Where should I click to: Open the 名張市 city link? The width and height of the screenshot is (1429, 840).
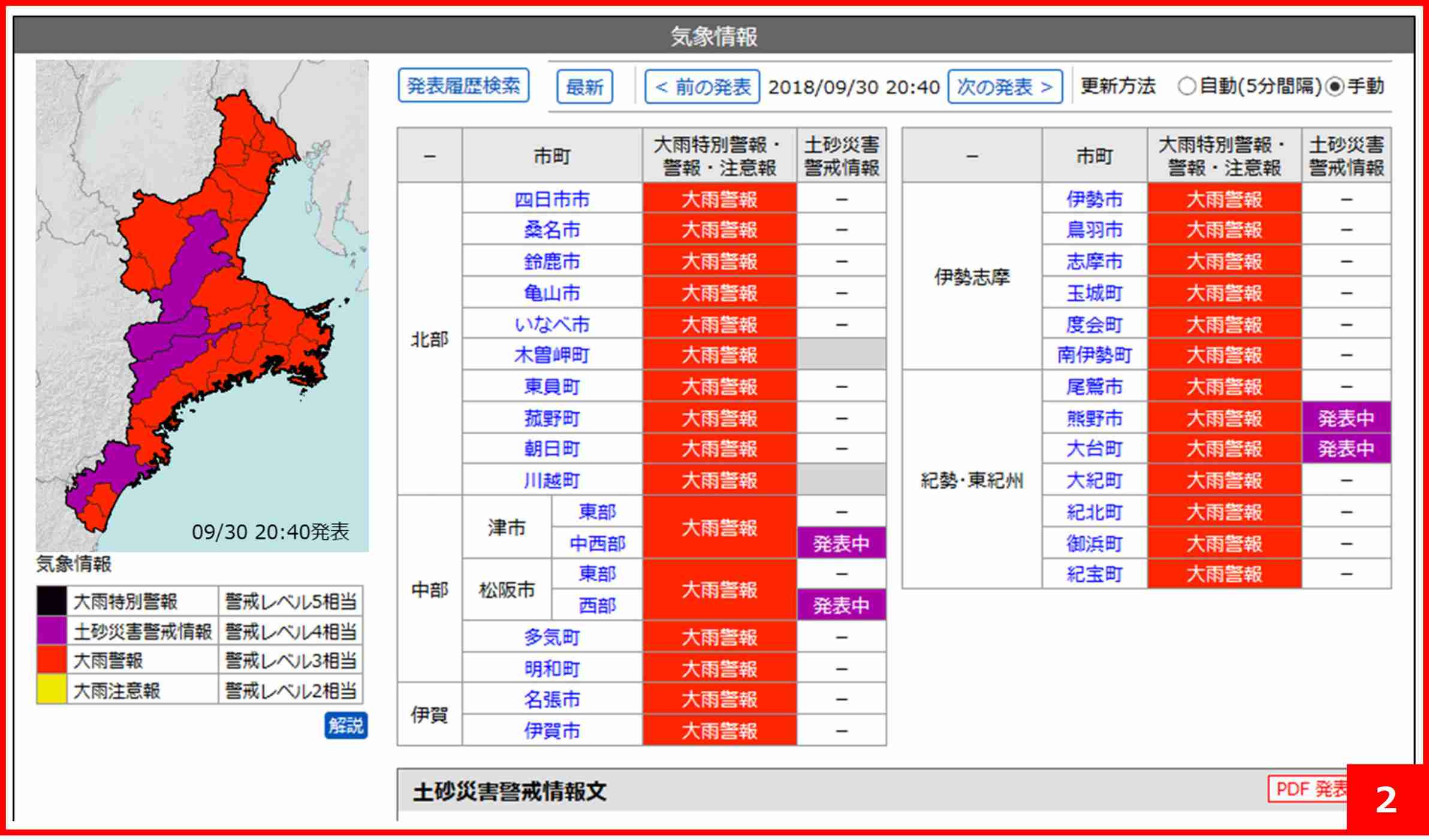point(551,699)
